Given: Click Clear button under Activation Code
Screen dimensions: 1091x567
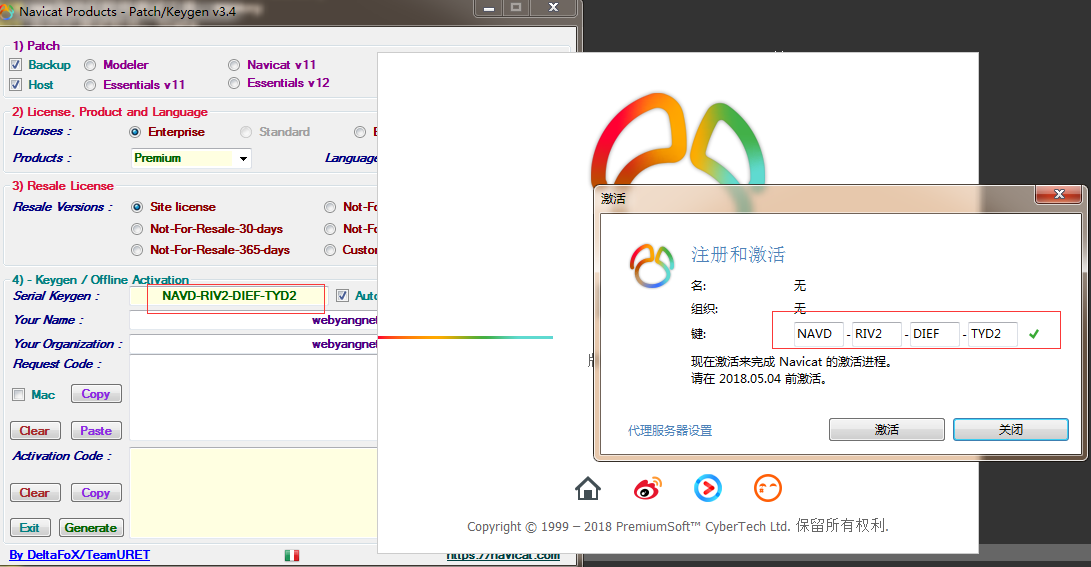Looking at the screenshot, I should pyautogui.click(x=35, y=493).
